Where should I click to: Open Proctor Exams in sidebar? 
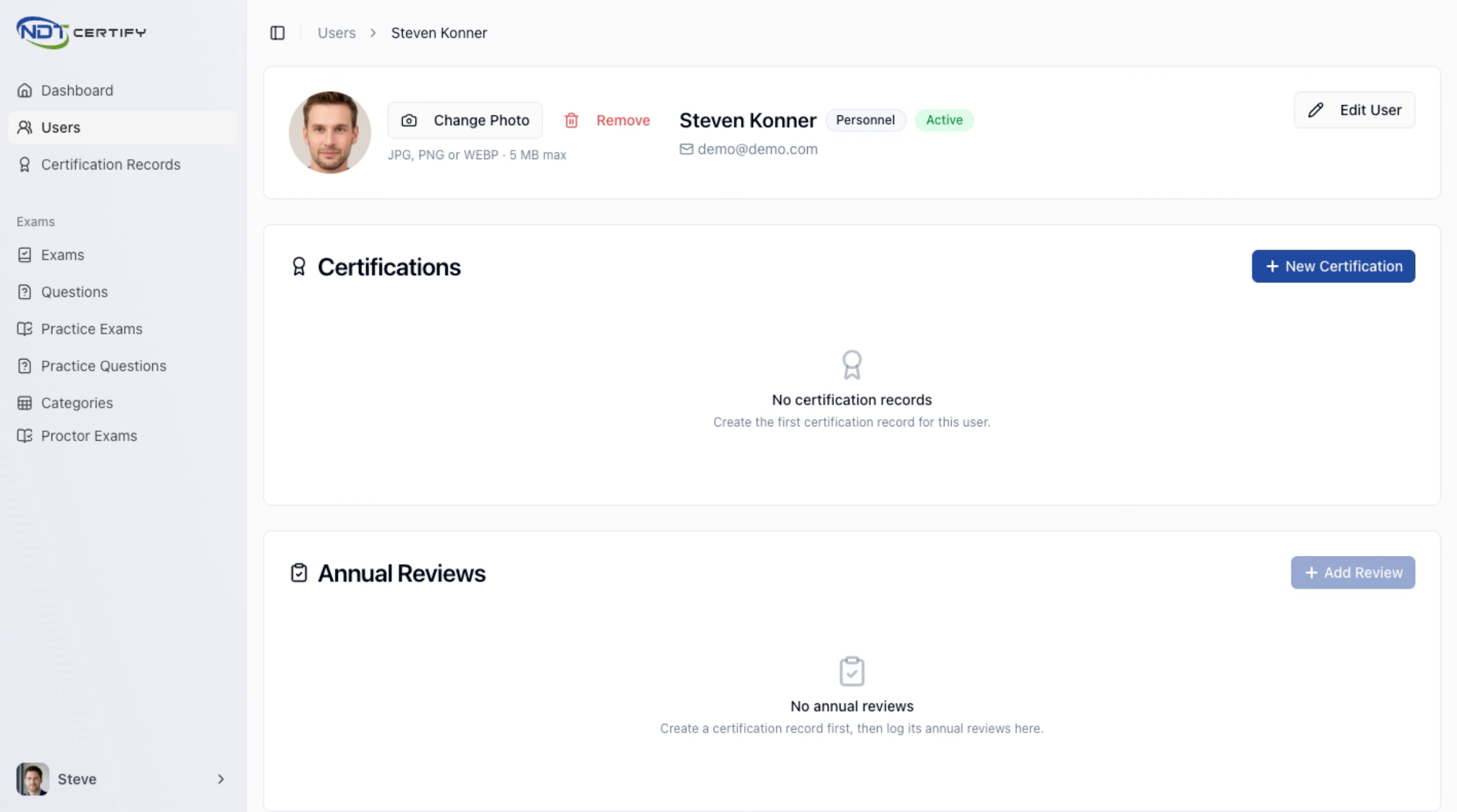click(122, 436)
